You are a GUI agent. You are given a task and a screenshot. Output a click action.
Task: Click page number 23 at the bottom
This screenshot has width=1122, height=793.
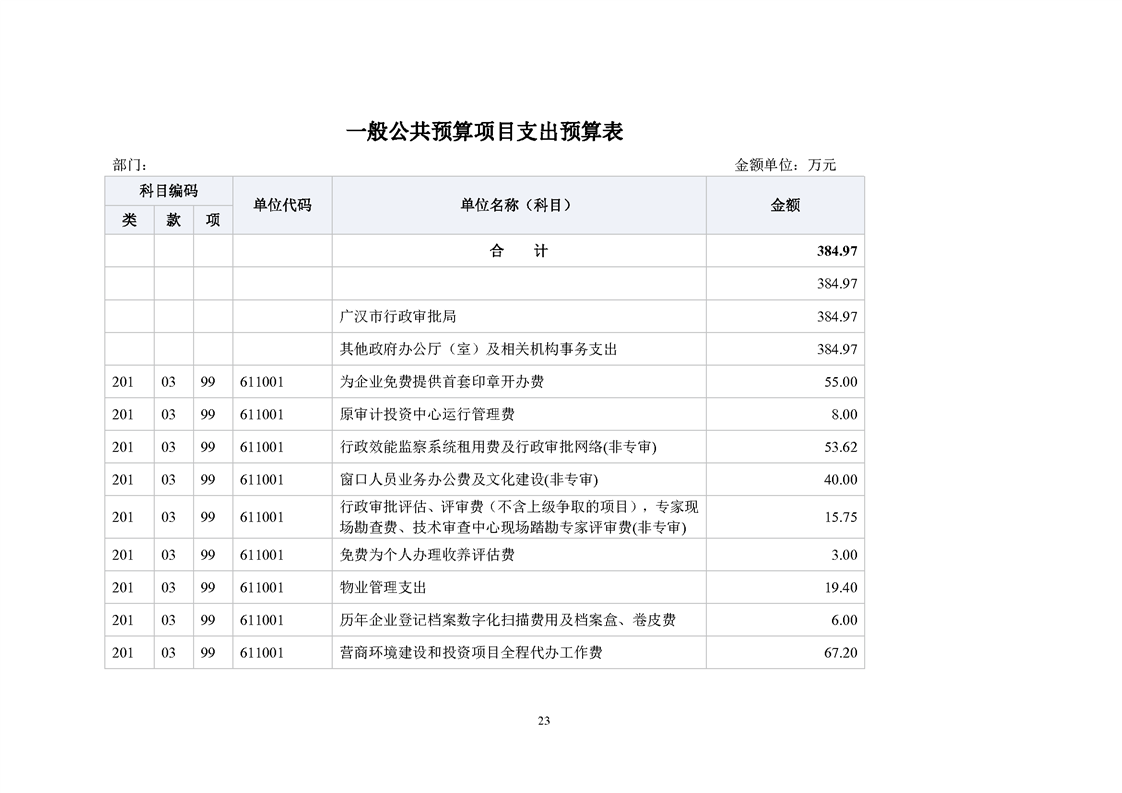click(x=544, y=721)
